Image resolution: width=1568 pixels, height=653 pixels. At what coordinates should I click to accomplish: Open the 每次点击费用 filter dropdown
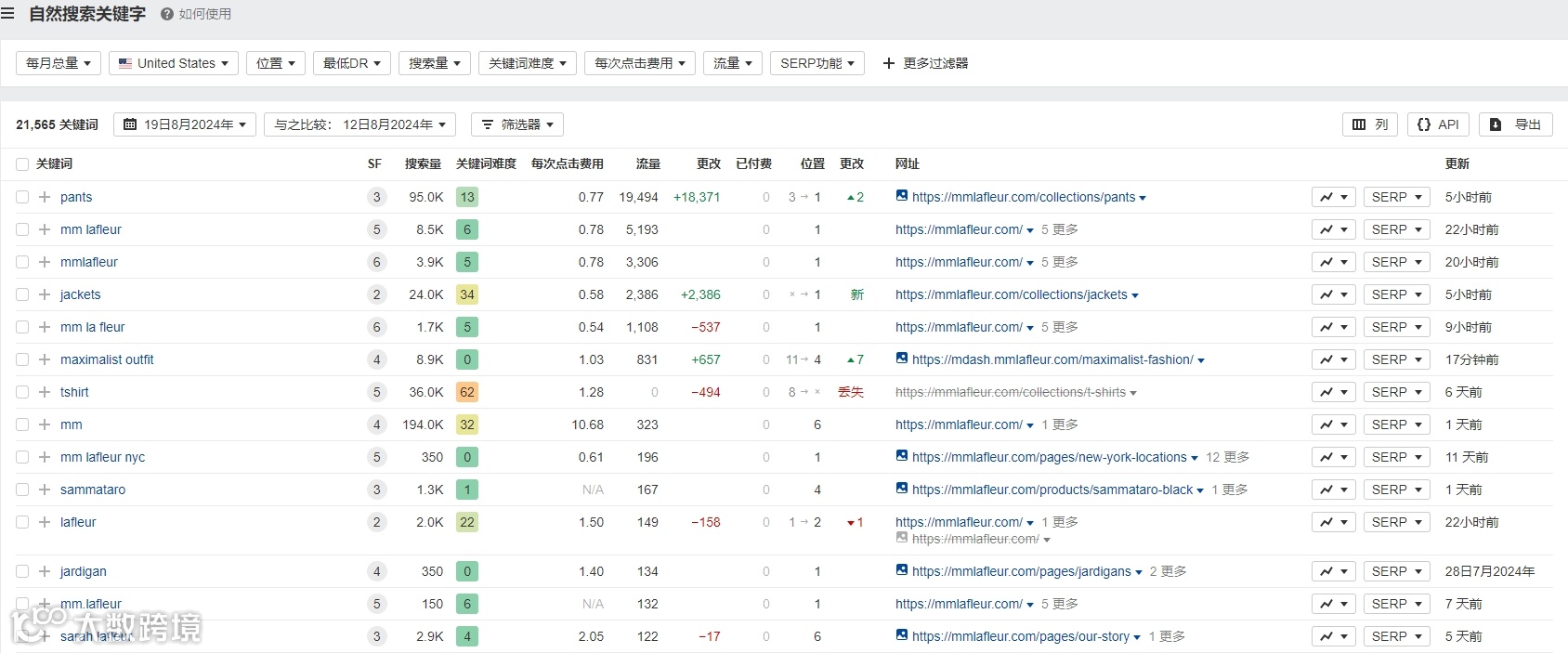click(640, 63)
